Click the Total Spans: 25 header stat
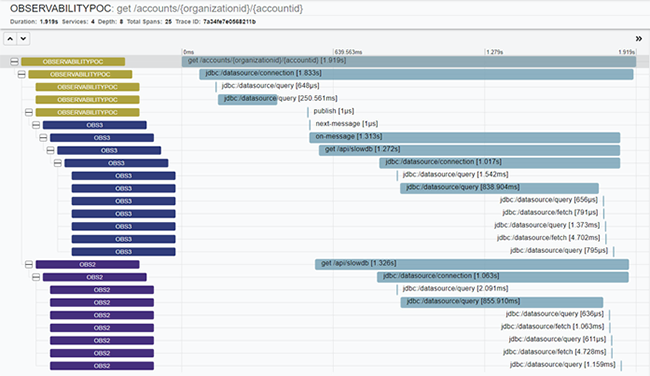The width and height of the screenshot is (650, 376). (149, 22)
